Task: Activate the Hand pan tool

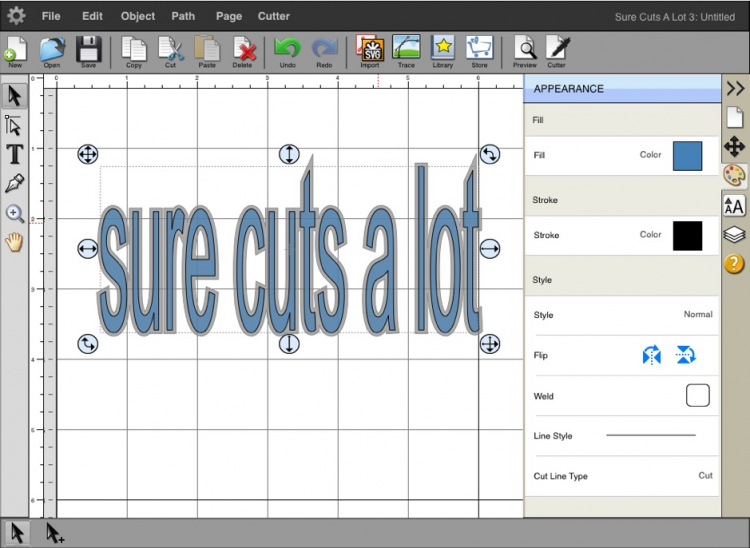Action: point(14,242)
